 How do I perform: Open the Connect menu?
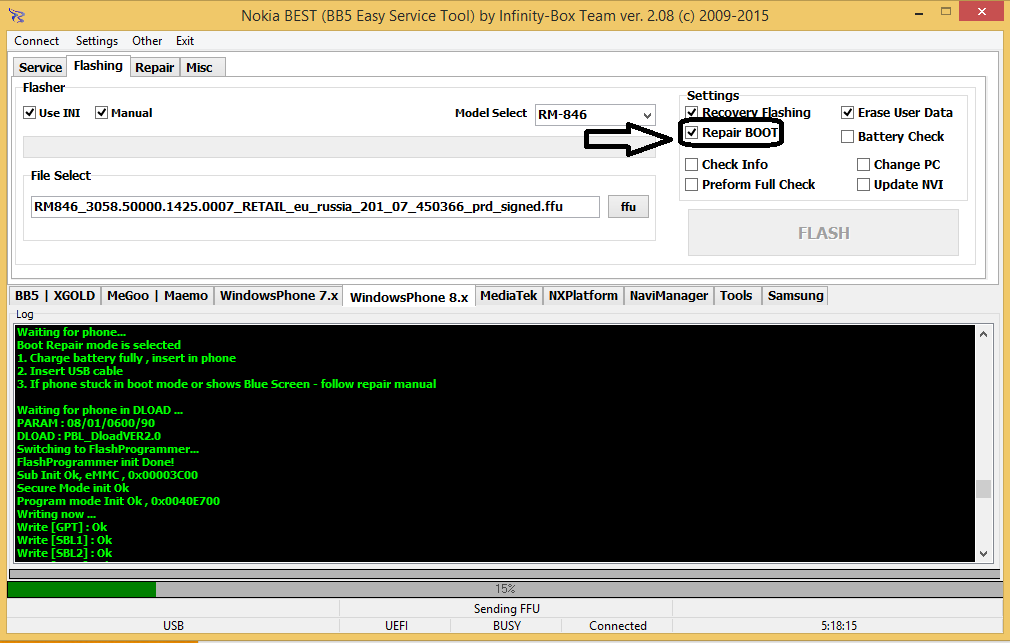[x=37, y=41]
